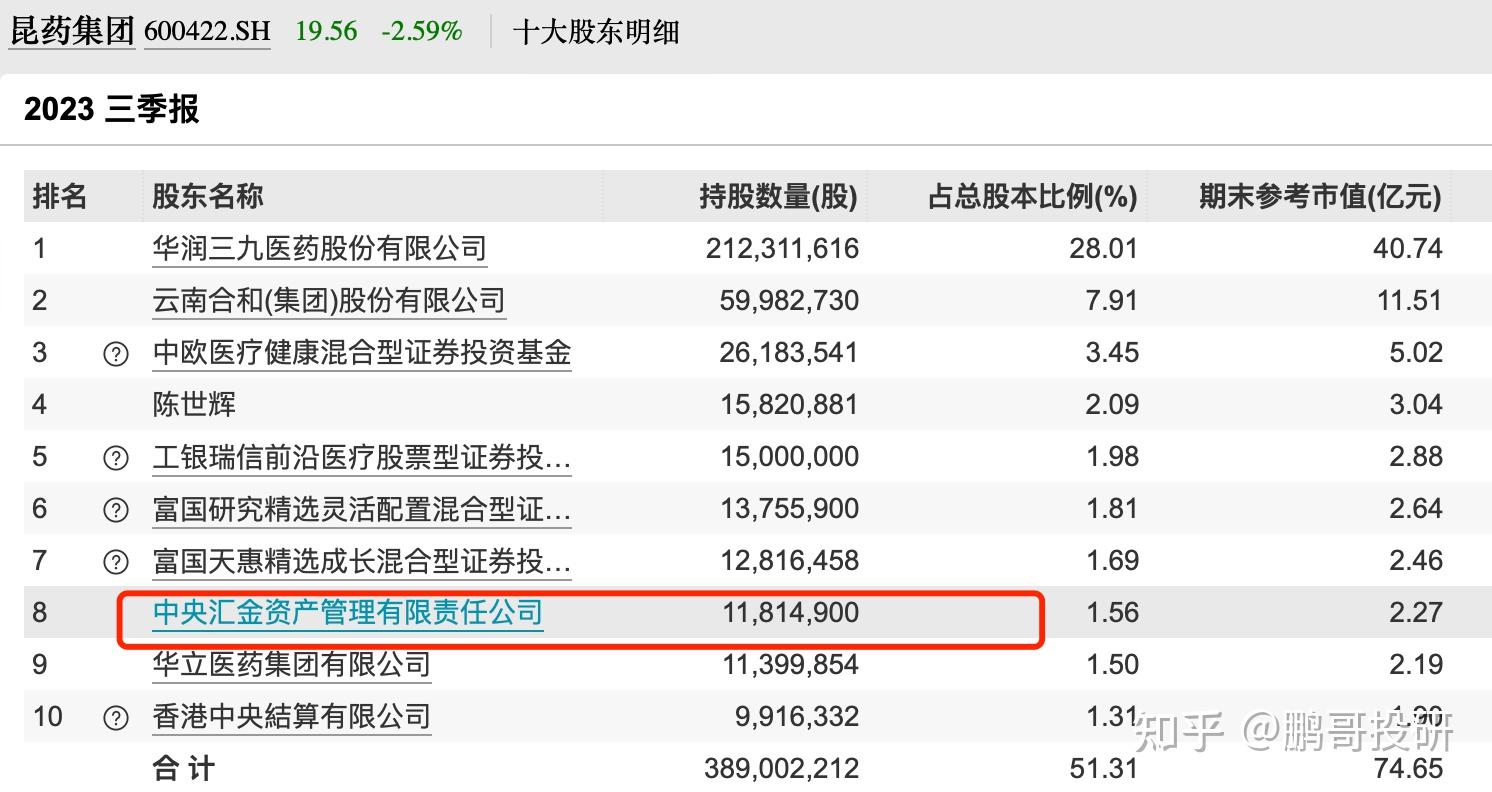Open shareholder 香港中央結算有限公司
This screenshot has height=792, width=1492.
tap(291, 716)
